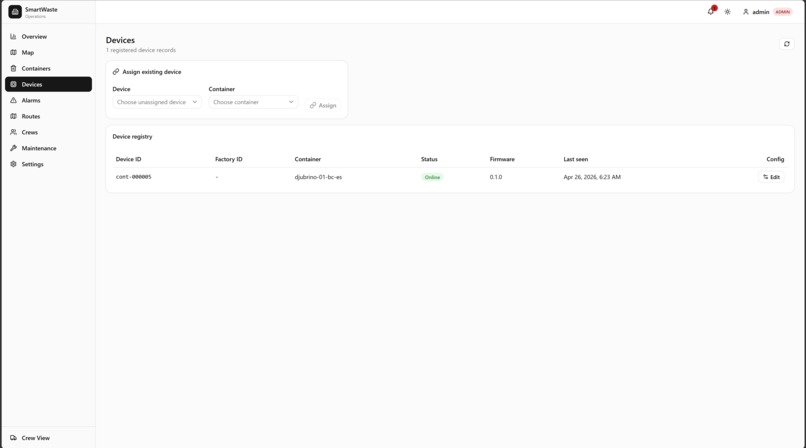806x448 pixels.
Task: Click the Alarms warning triangle icon
Action: (13, 100)
